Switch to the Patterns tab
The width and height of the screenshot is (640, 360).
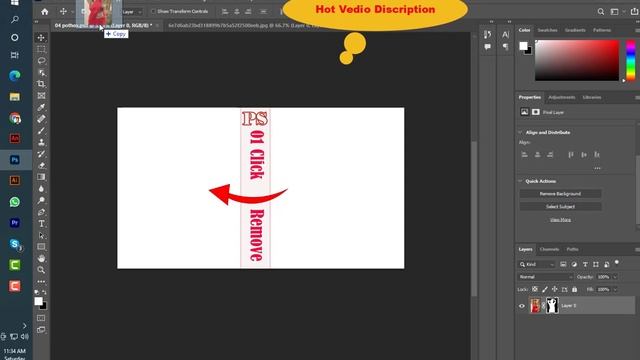[602, 30]
